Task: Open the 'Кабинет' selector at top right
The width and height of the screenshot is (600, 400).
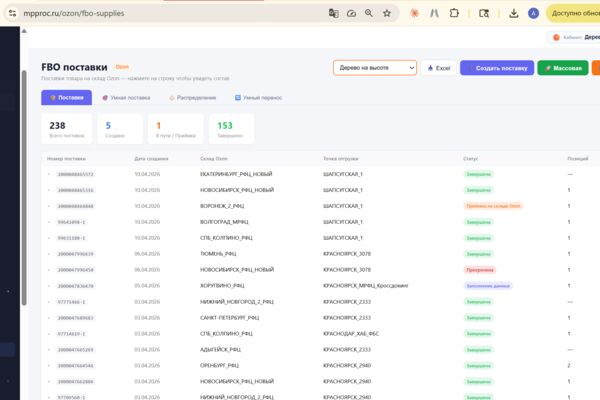Action: tap(574, 37)
